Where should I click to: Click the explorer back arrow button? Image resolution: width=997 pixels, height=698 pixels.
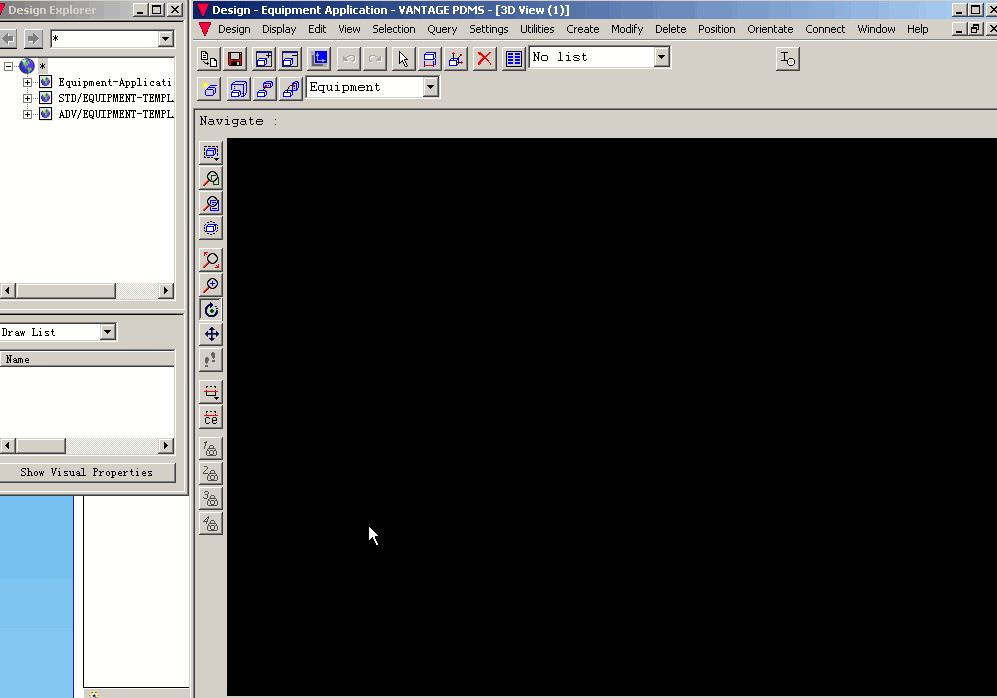[8, 39]
